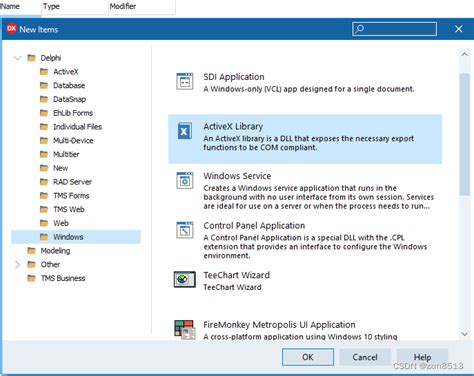Choose the Control Panel Application icon
Screen dimensions: 474x376
click(x=185, y=230)
